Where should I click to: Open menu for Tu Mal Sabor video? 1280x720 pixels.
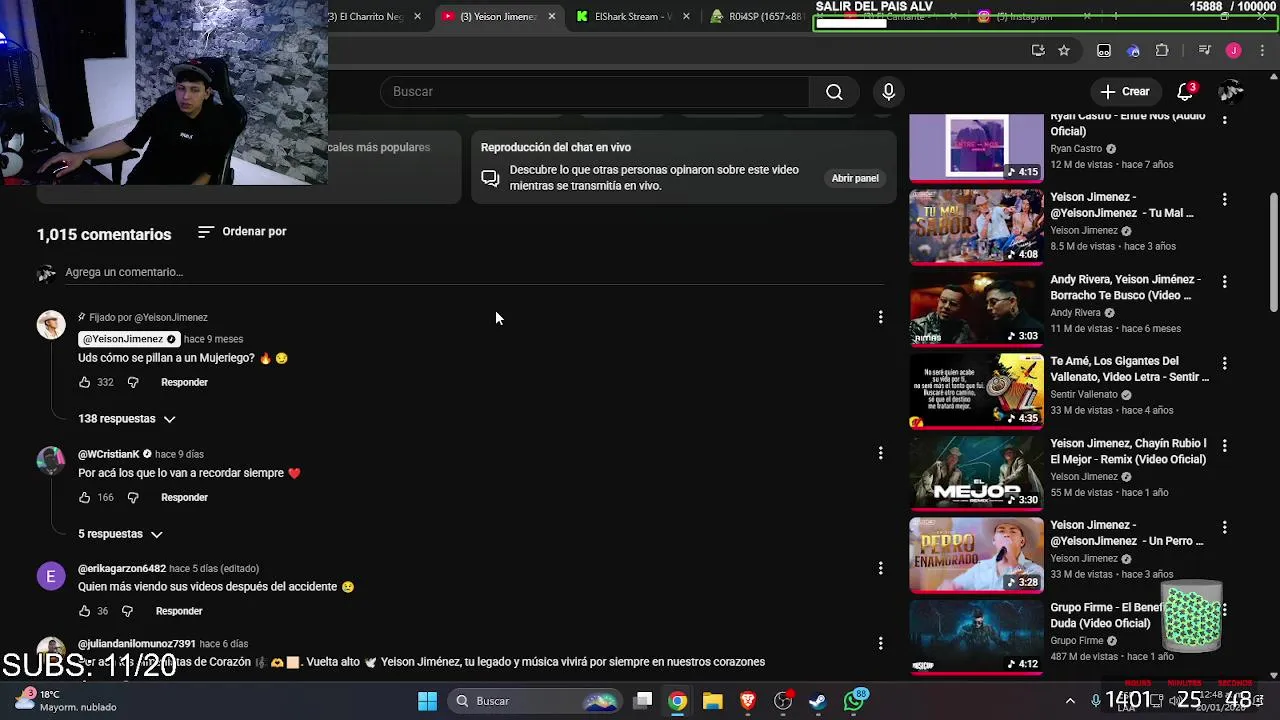[1224, 200]
